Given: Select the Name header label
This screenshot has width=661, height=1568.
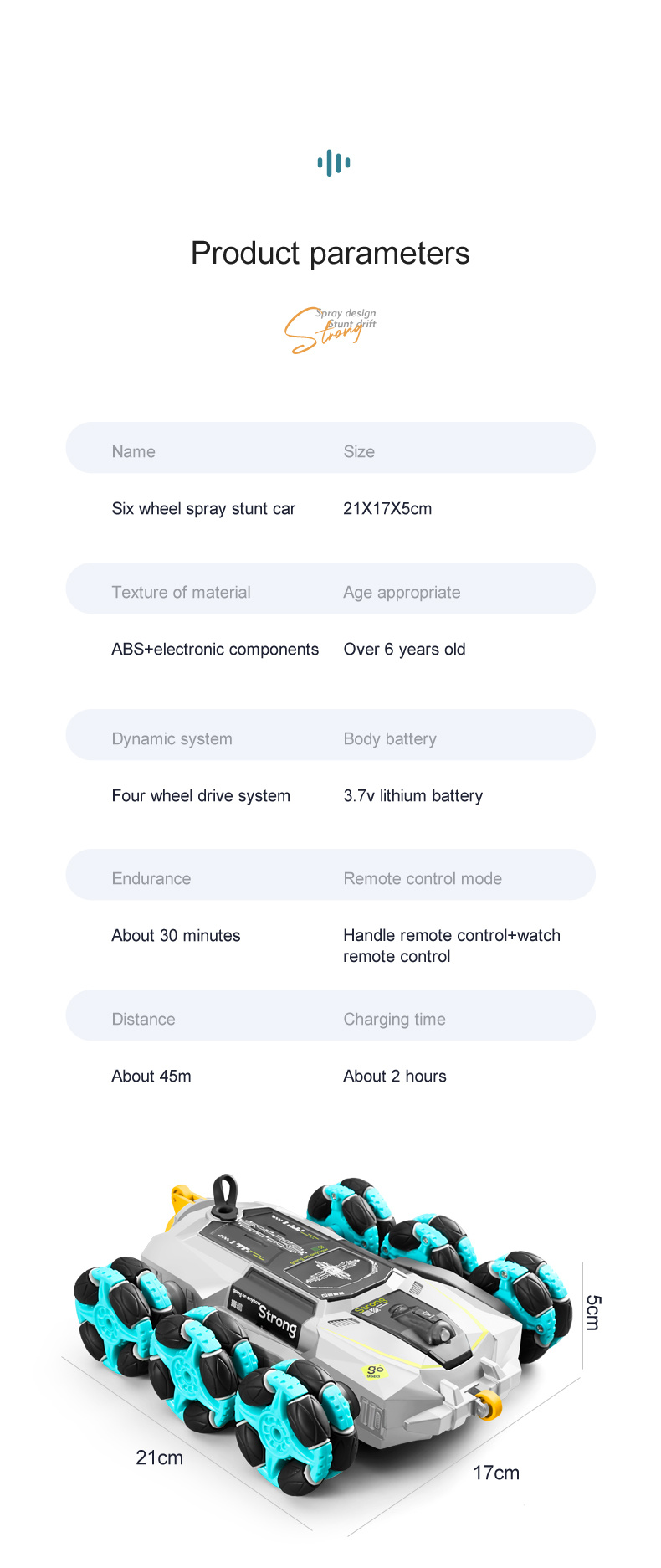Looking at the screenshot, I should coord(134,451).
